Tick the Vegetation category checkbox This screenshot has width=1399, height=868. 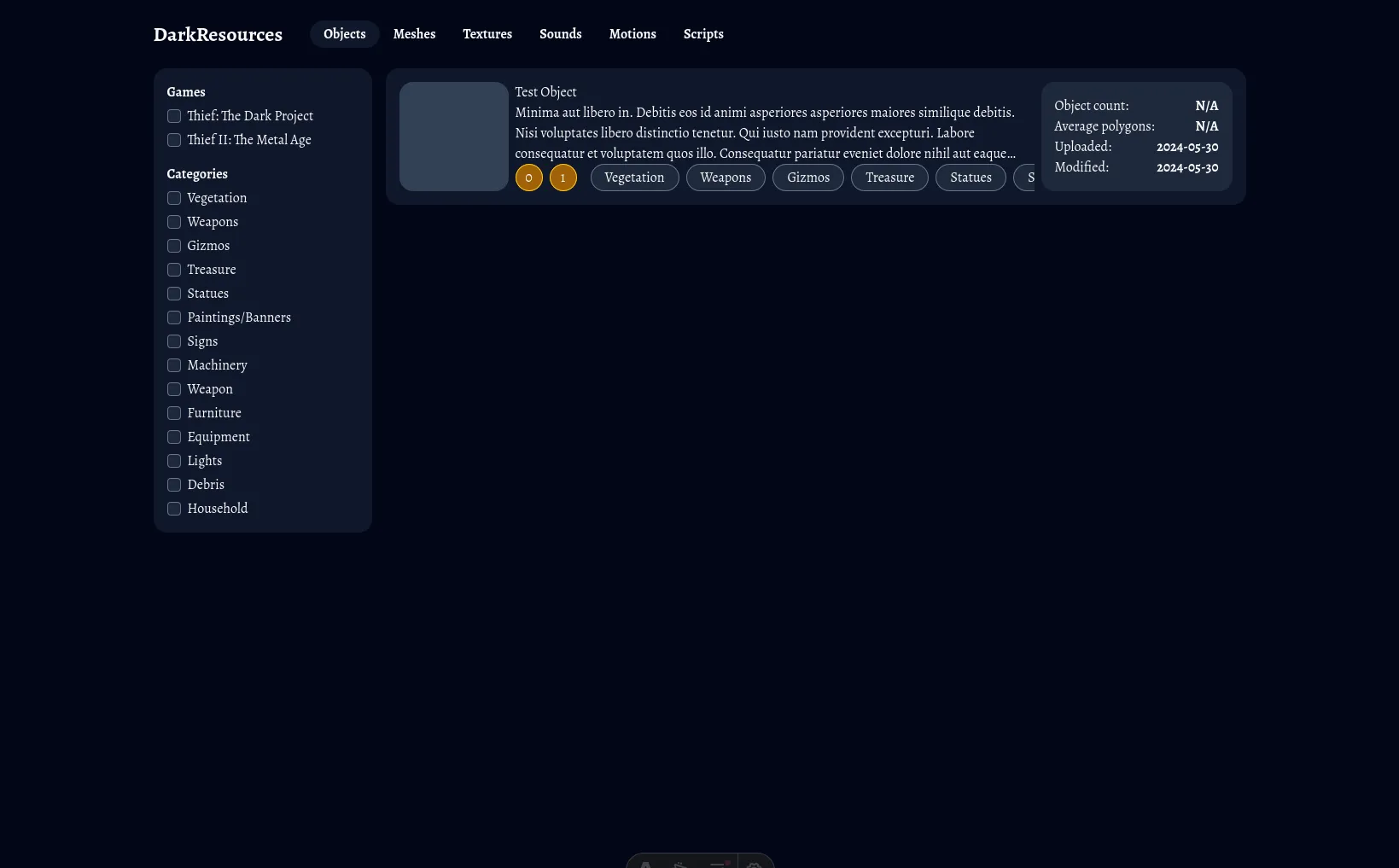click(174, 198)
